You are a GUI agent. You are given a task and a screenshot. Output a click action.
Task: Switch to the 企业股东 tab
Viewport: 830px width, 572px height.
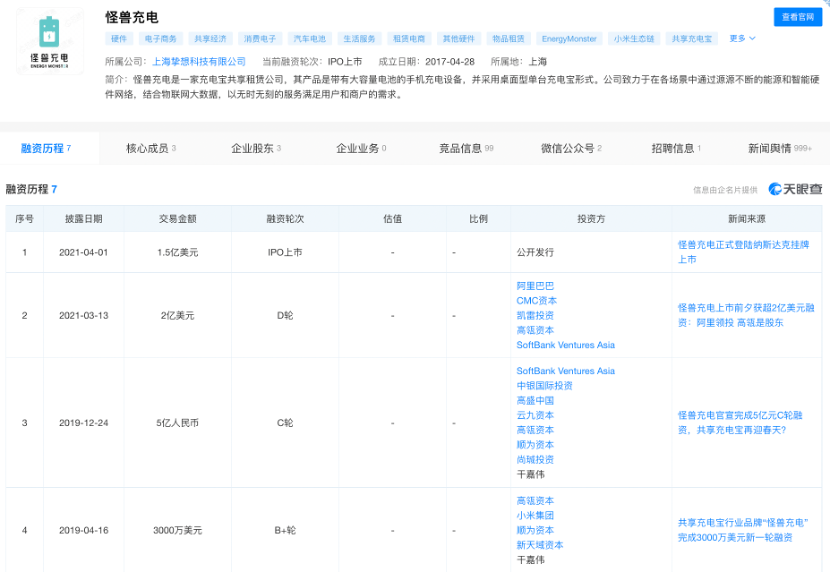coord(256,148)
